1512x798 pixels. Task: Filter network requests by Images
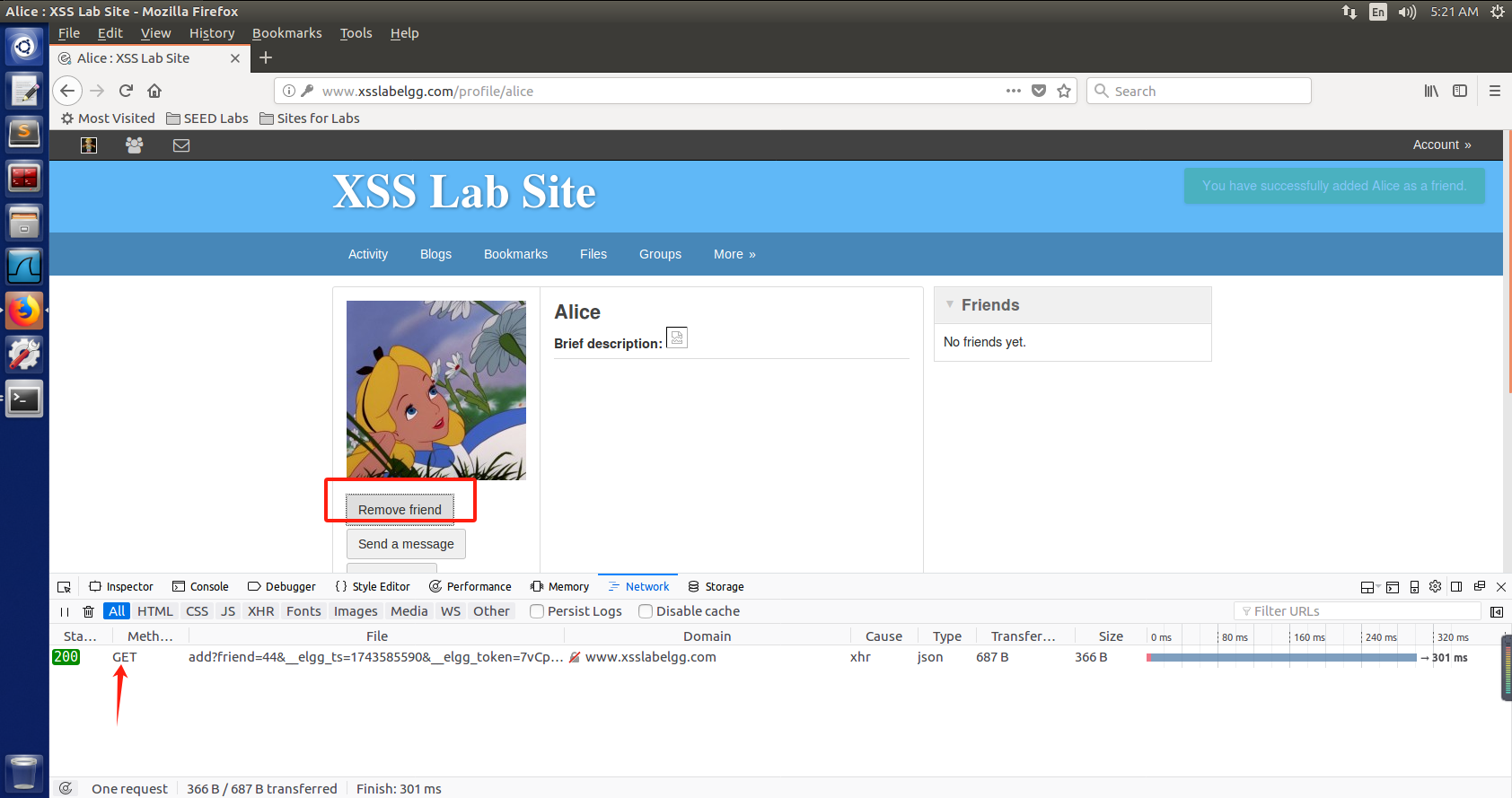356,611
